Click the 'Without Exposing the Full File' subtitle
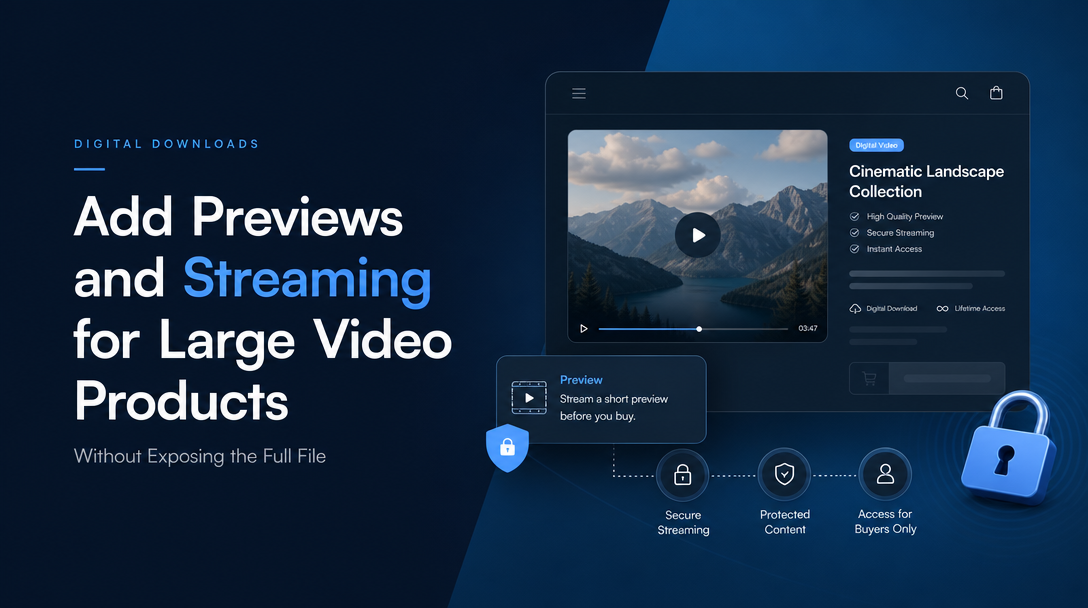Screen dimensions: 1088x608 pos(200,457)
